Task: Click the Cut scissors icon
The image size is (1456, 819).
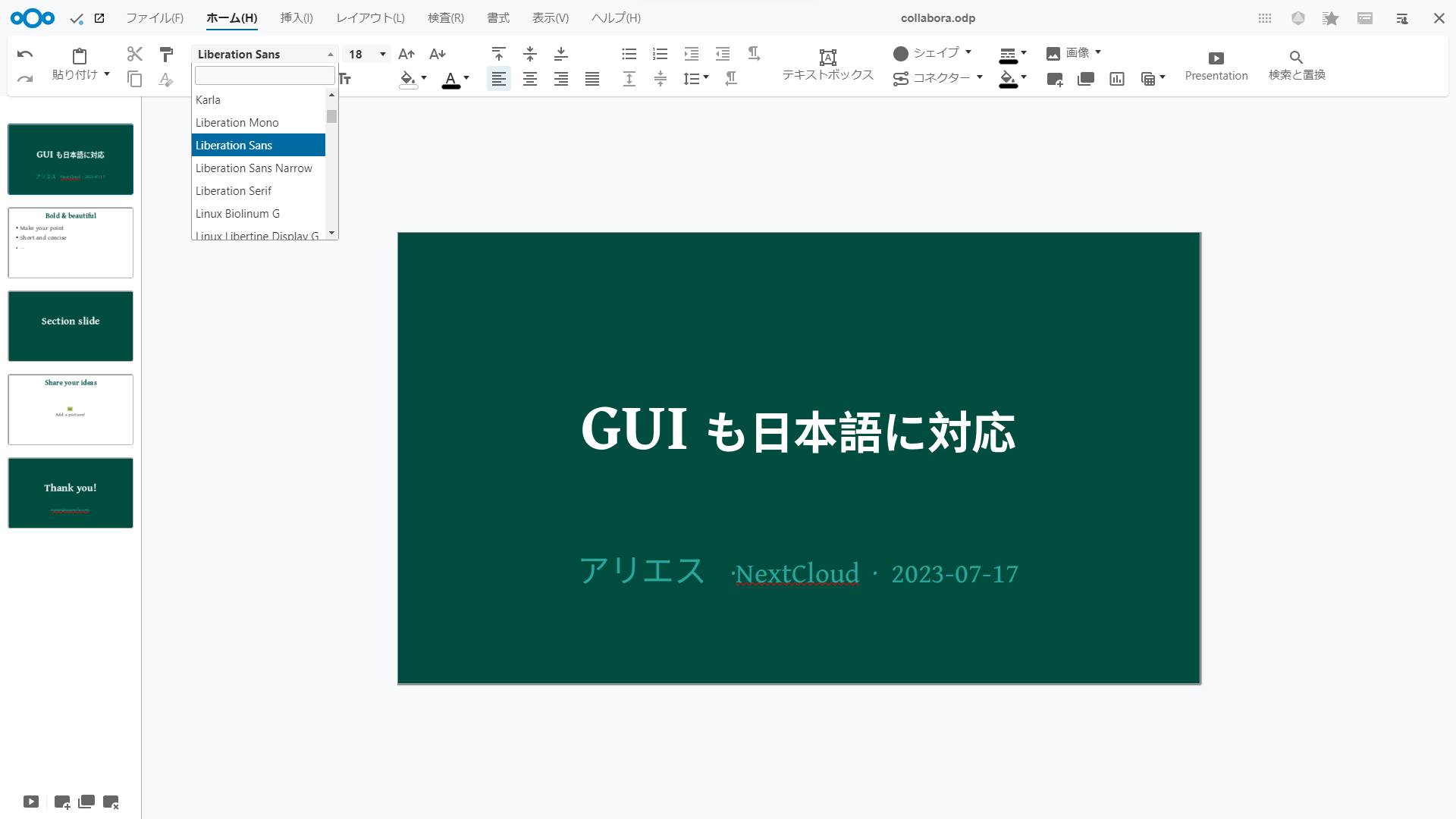Action: (x=135, y=54)
